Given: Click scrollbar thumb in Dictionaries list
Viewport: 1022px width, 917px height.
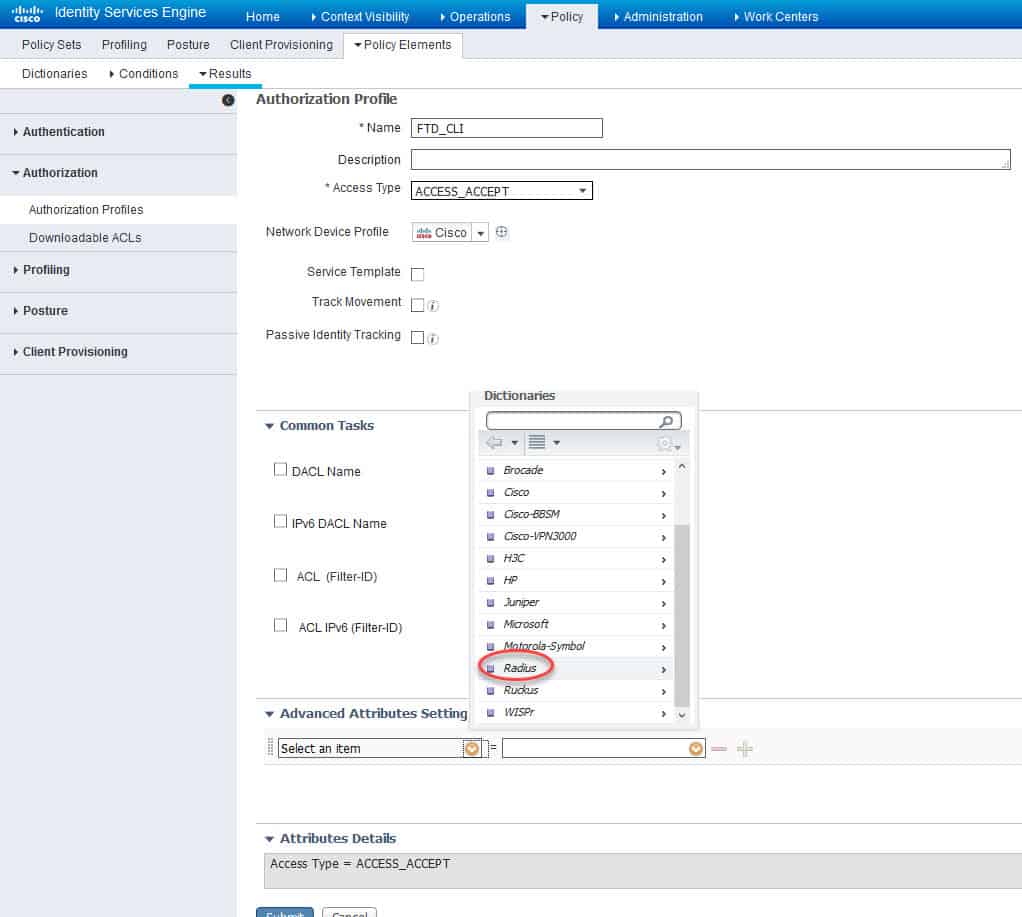Looking at the screenshot, I should coord(682,615).
